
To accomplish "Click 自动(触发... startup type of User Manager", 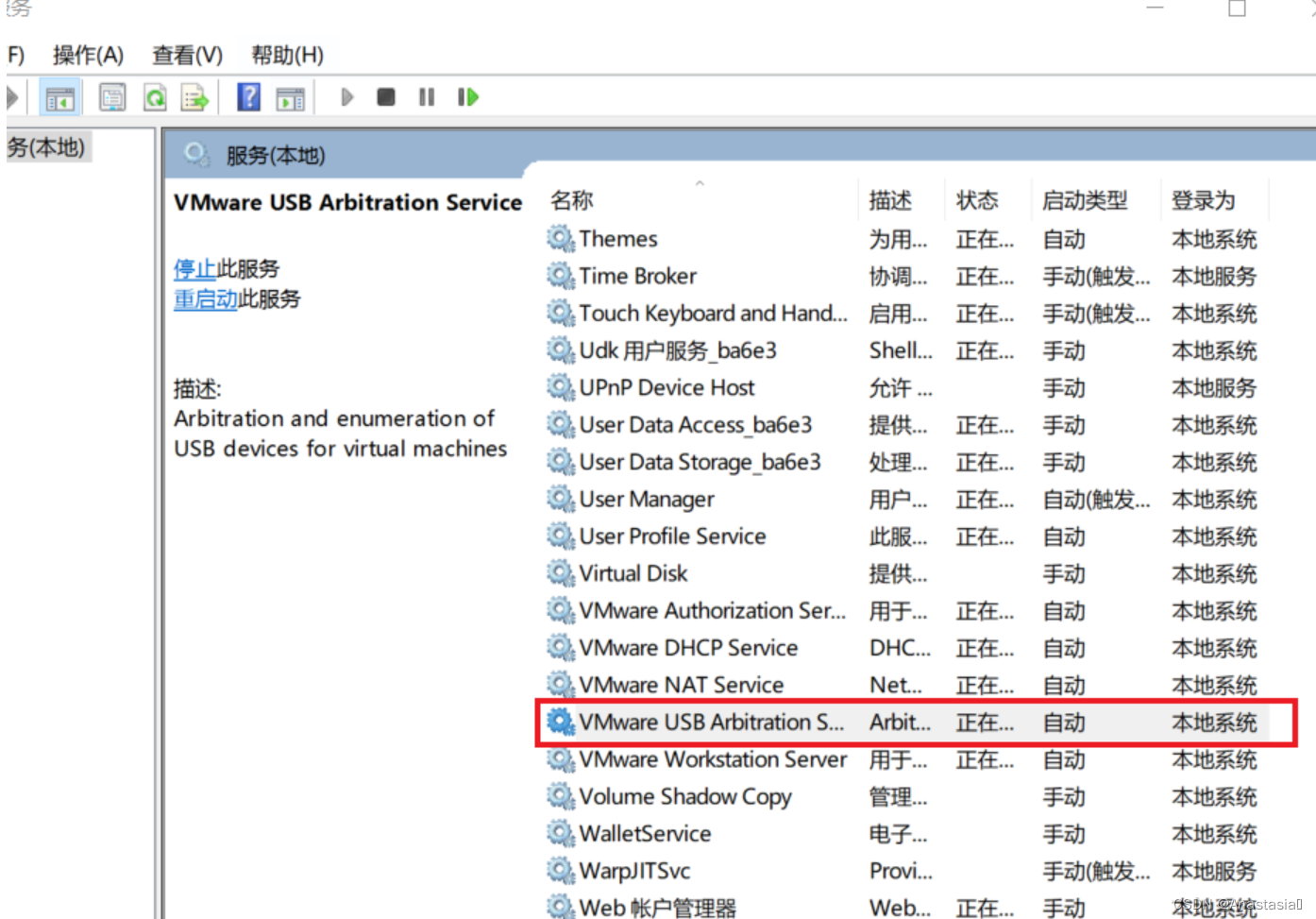I will [1096, 499].
